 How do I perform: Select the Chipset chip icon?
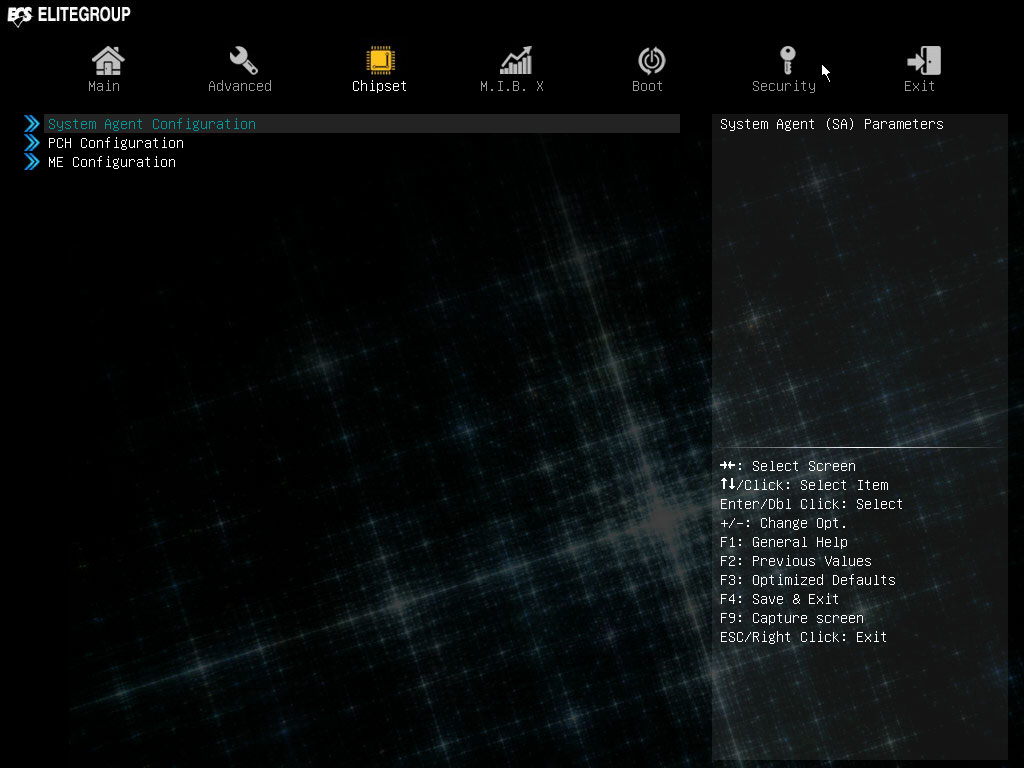point(380,61)
